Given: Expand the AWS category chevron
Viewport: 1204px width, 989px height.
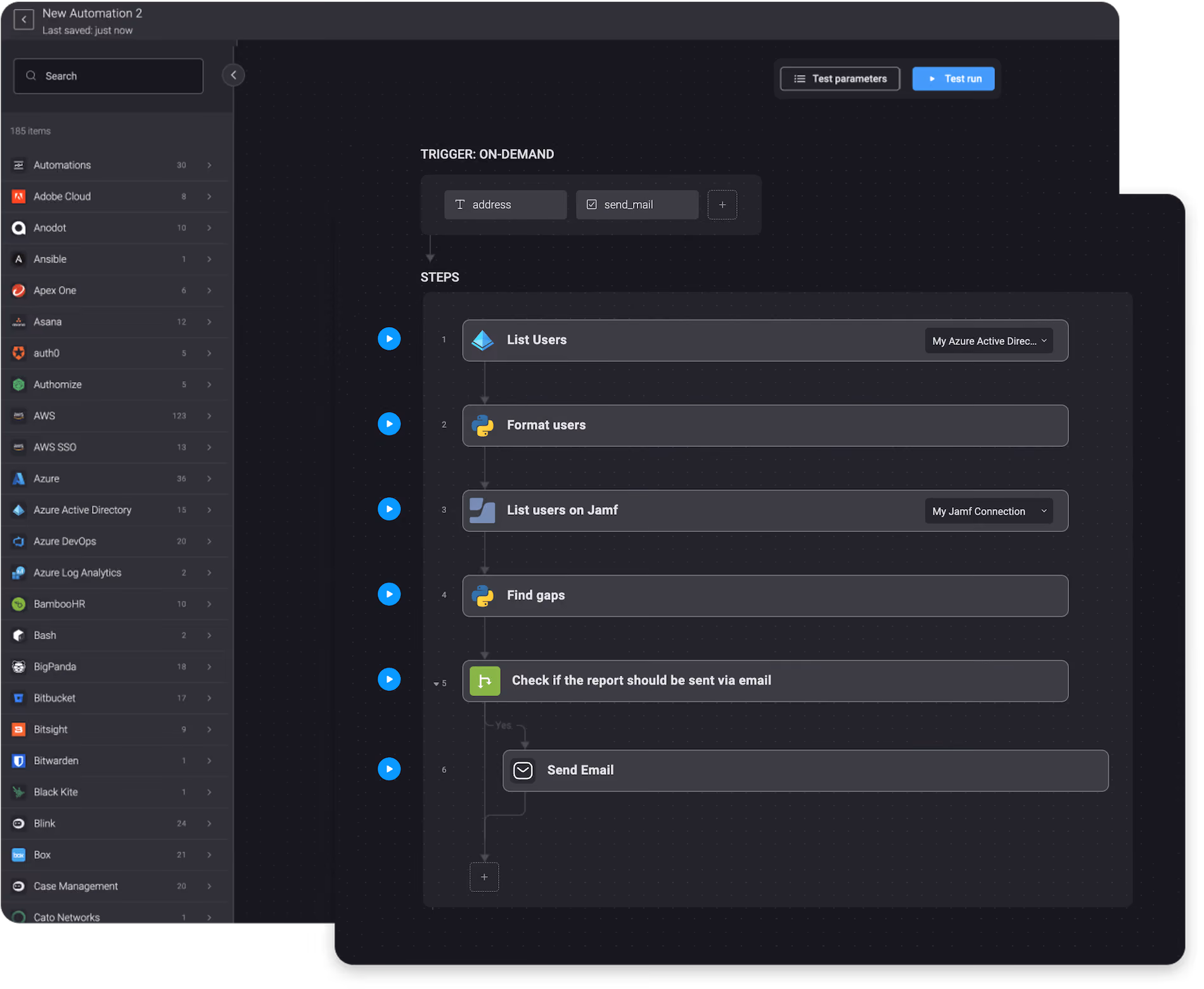Looking at the screenshot, I should 209,417.
